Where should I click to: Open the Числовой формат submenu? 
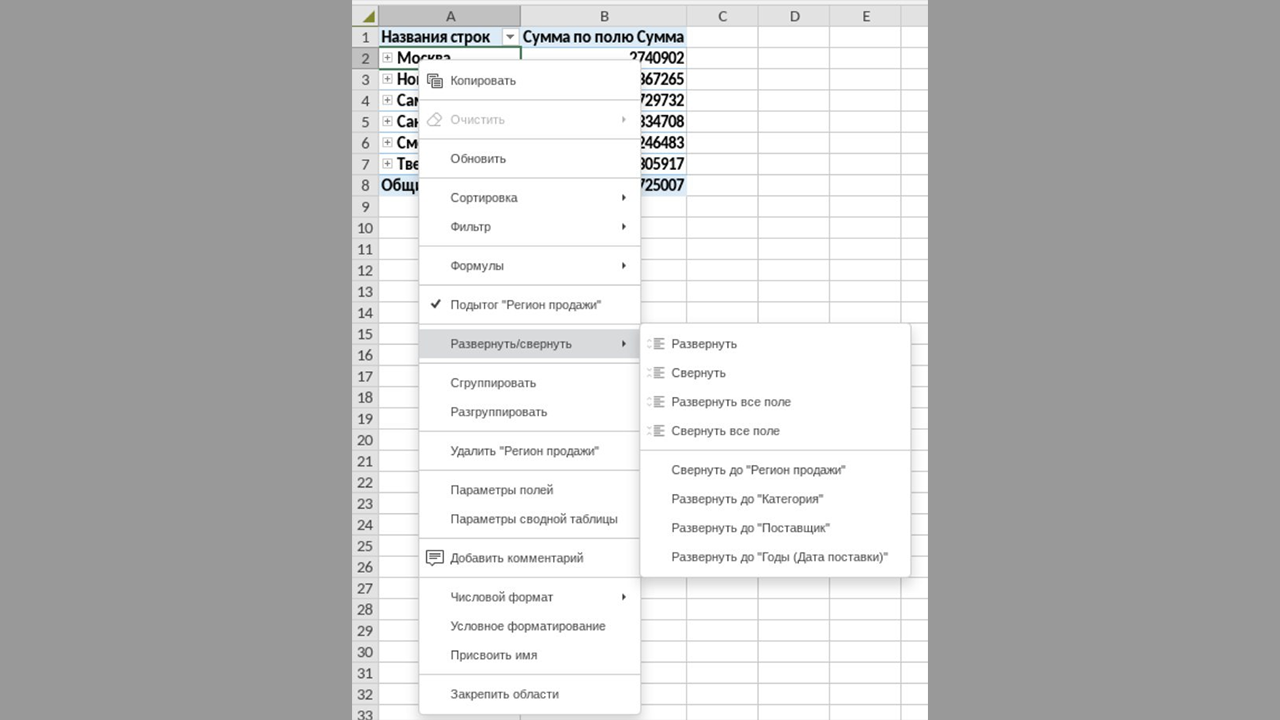coord(529,597)
